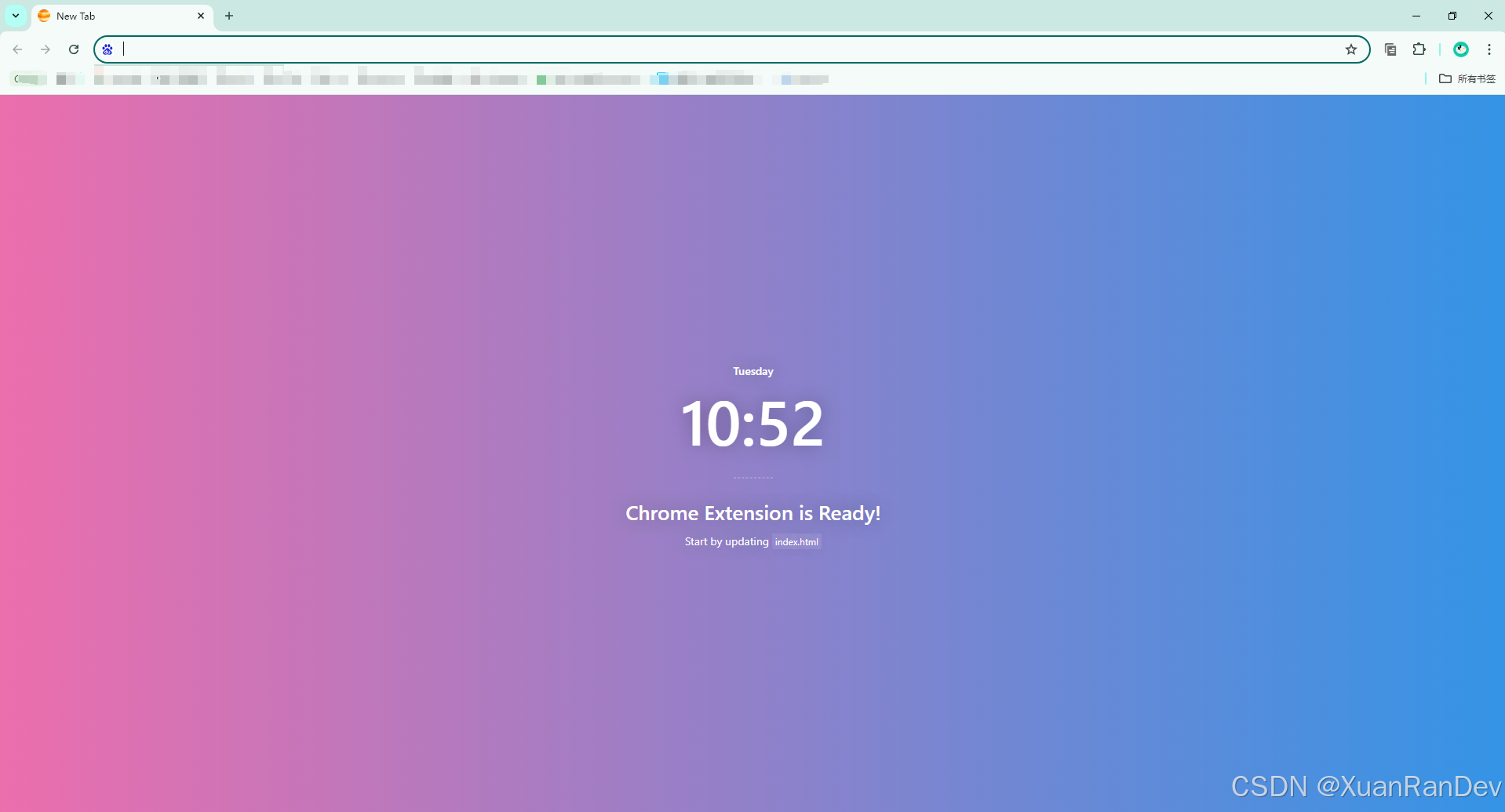Open the Chrome three-dot menu
The width and height of the screenshot is (1505, 812).
pyautogui.click(x=1489, y=49)
